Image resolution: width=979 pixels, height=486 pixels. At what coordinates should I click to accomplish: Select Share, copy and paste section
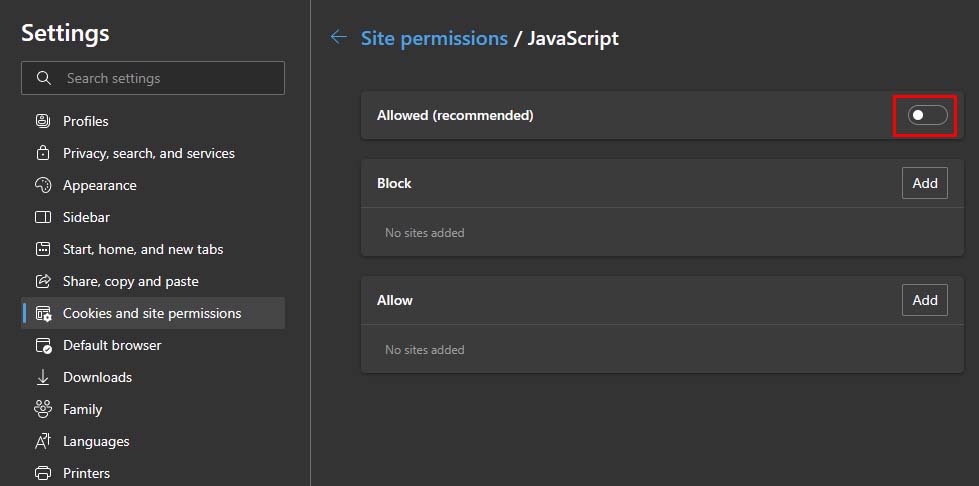(x=153, y=281)
